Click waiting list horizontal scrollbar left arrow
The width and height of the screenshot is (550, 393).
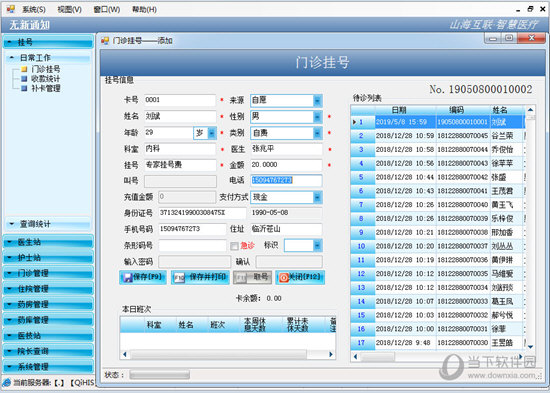(x=356, y=357)
